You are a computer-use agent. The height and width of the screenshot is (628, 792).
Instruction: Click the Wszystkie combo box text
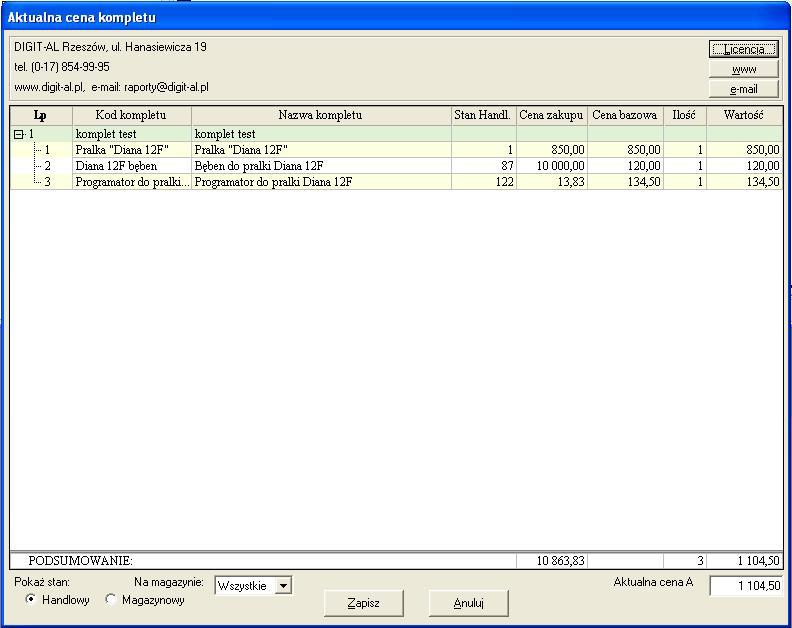242,586
